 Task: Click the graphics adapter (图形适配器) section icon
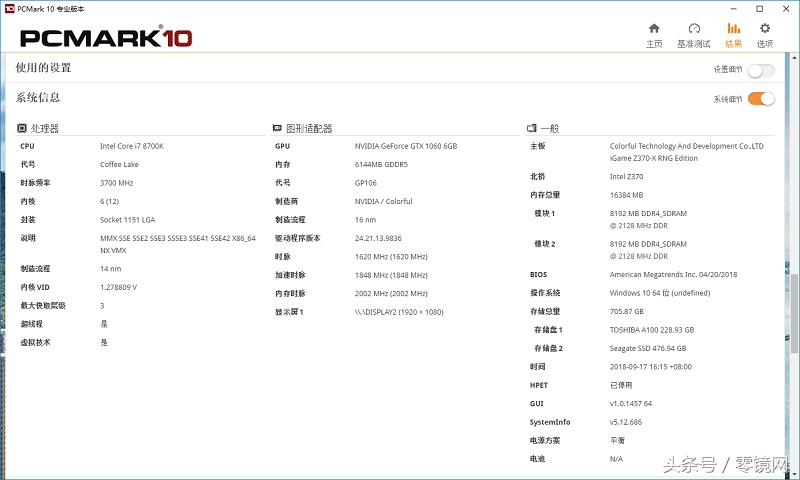[x=277, y=128]
